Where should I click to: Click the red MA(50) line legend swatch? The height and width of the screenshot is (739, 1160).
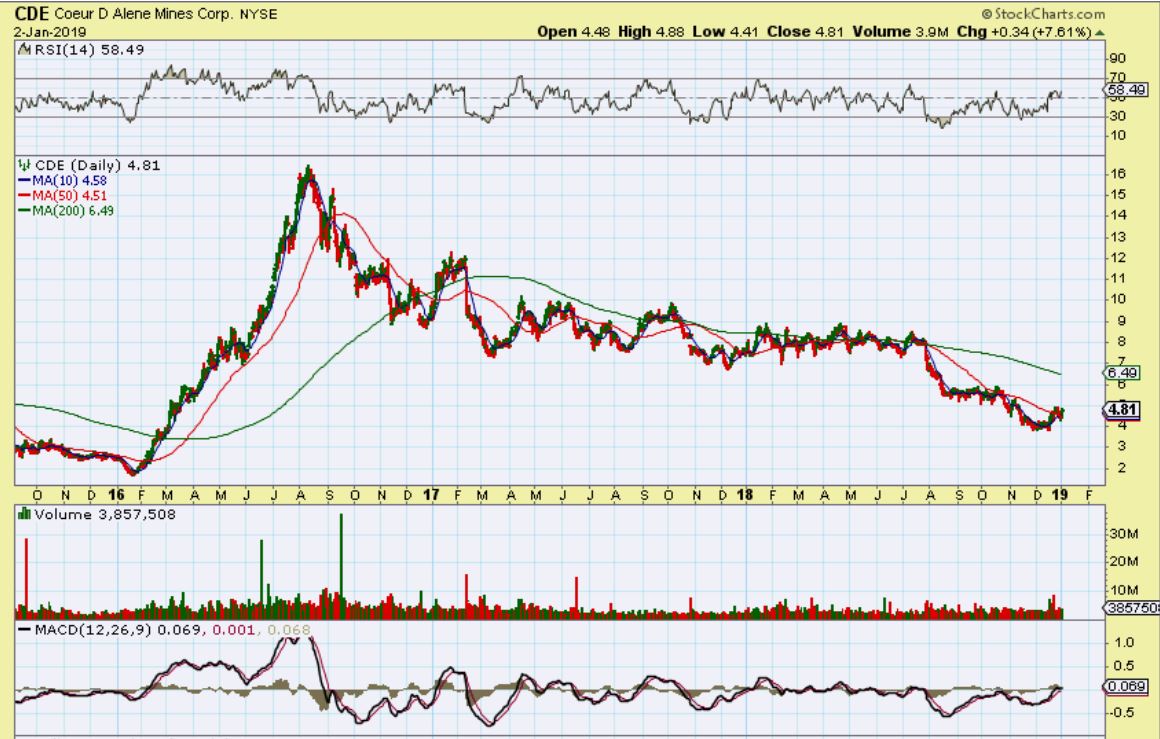pos(24,196)
